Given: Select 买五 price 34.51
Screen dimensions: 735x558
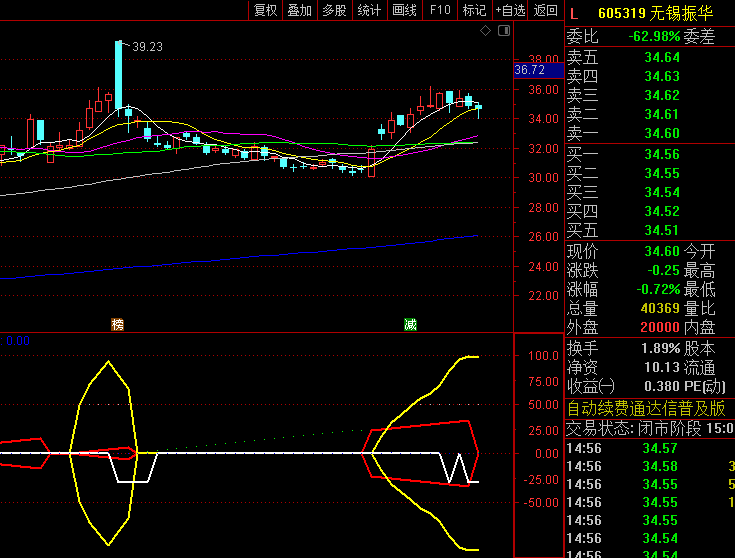Looking at the screenshot, I should point(662,230).
